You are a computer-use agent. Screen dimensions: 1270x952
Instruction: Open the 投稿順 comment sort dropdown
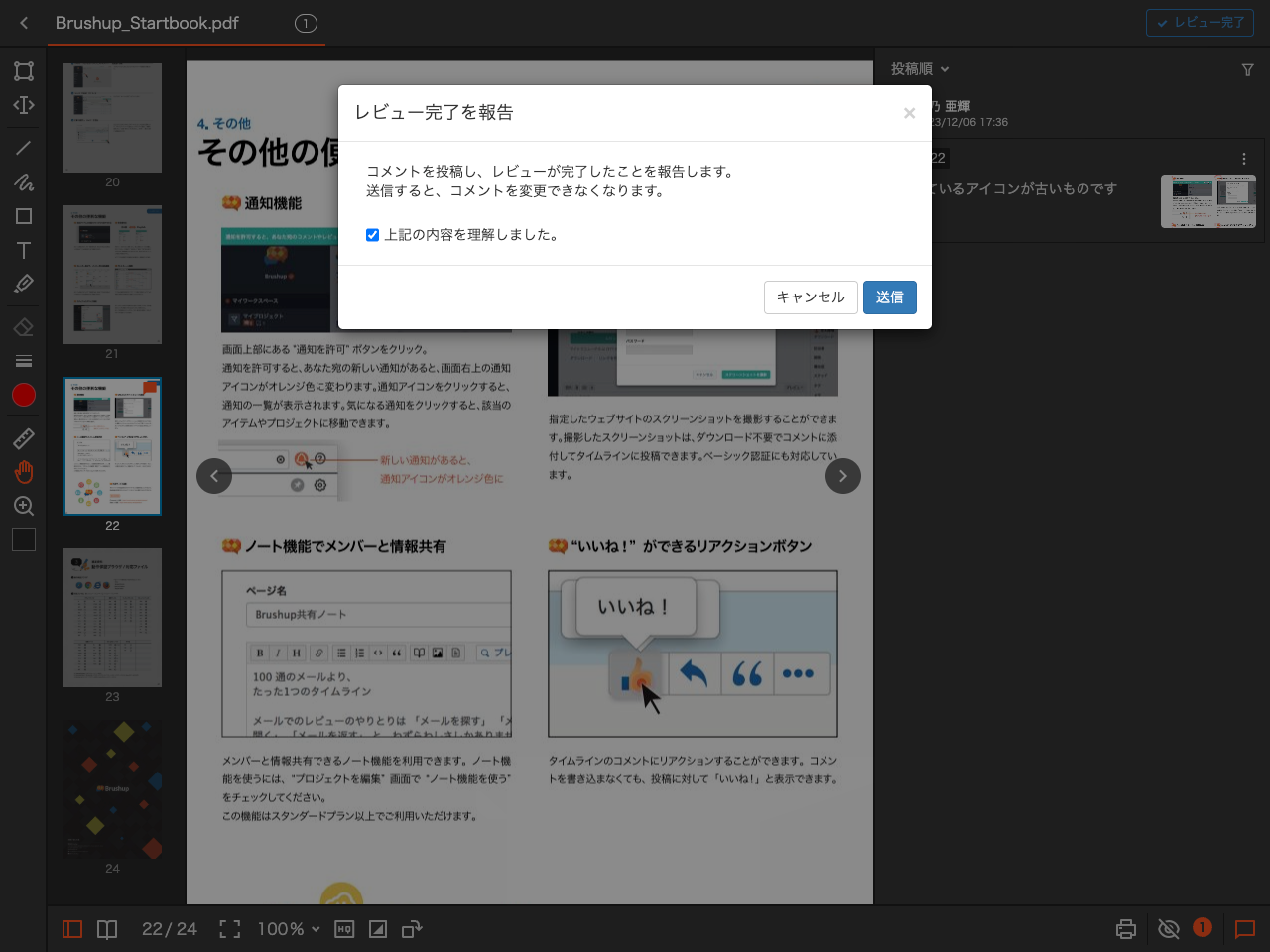918,69
